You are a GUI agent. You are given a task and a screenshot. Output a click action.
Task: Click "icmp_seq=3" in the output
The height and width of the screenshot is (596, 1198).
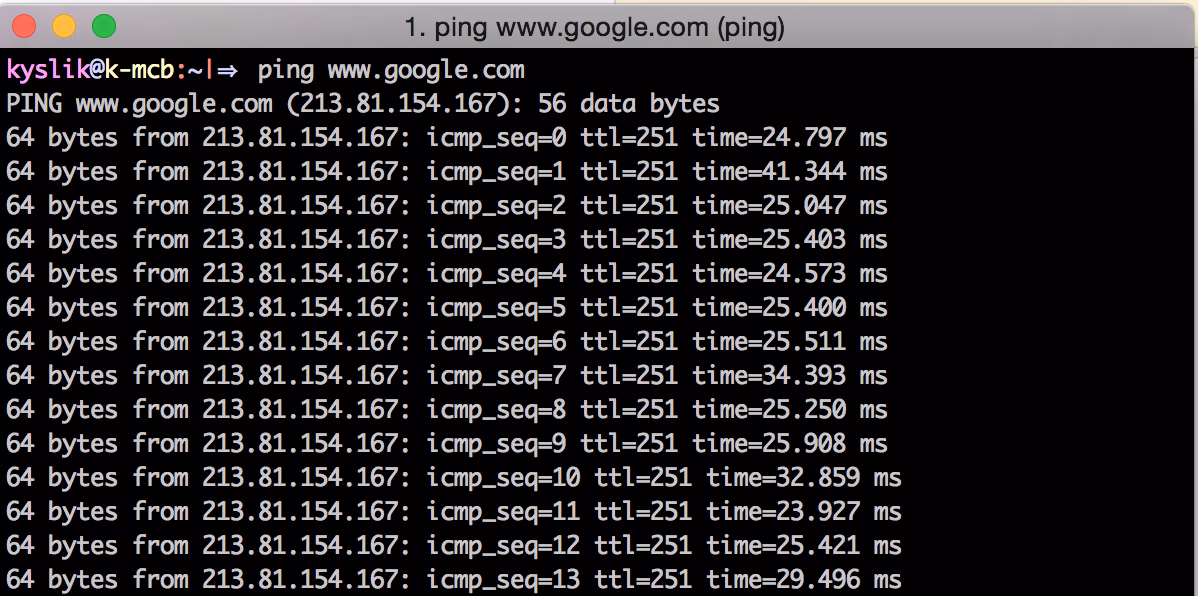496,240
